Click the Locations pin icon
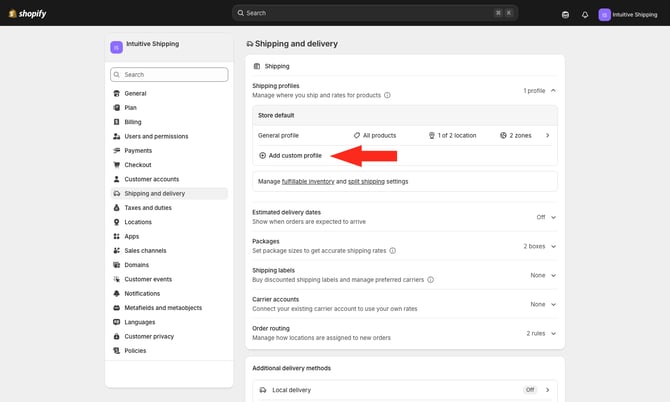The image size is (670, 402). tap(116, 222)
